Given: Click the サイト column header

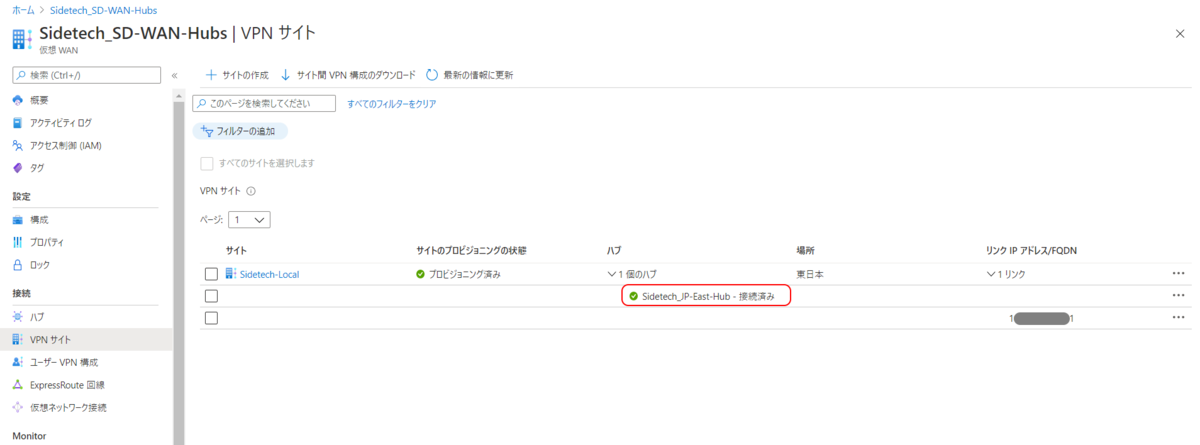Looking at the screenshot, I should click(x=236, y=249).
